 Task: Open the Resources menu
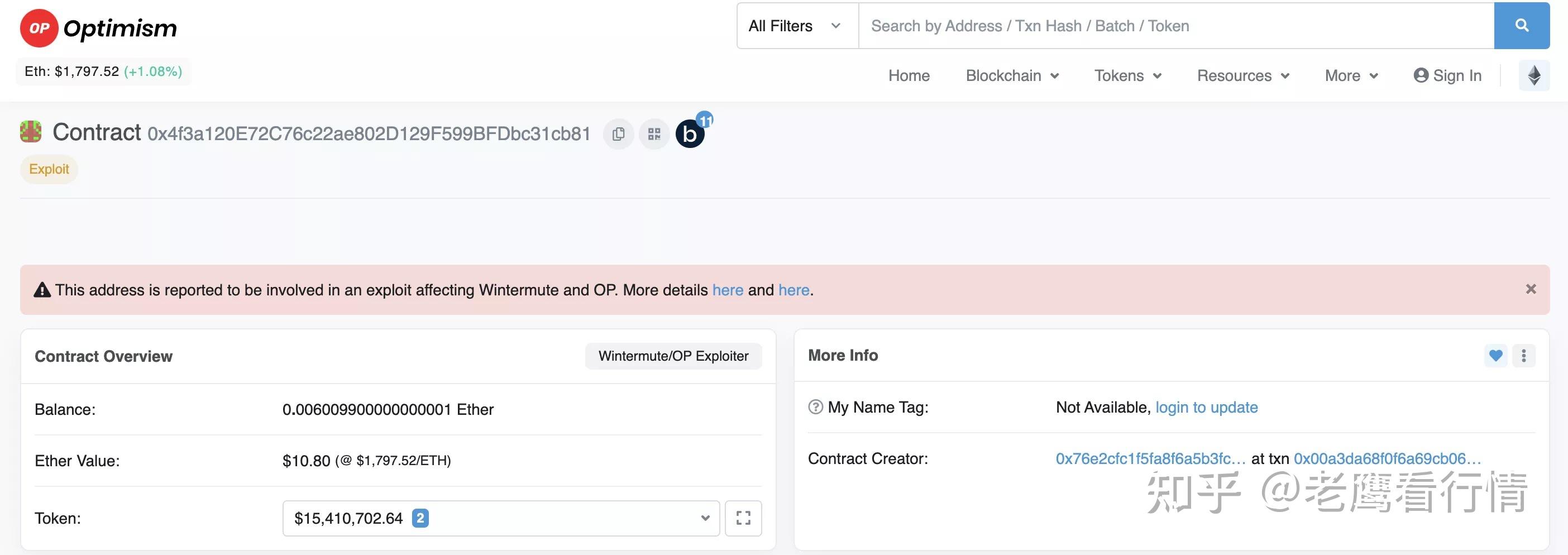[1243, 75]
